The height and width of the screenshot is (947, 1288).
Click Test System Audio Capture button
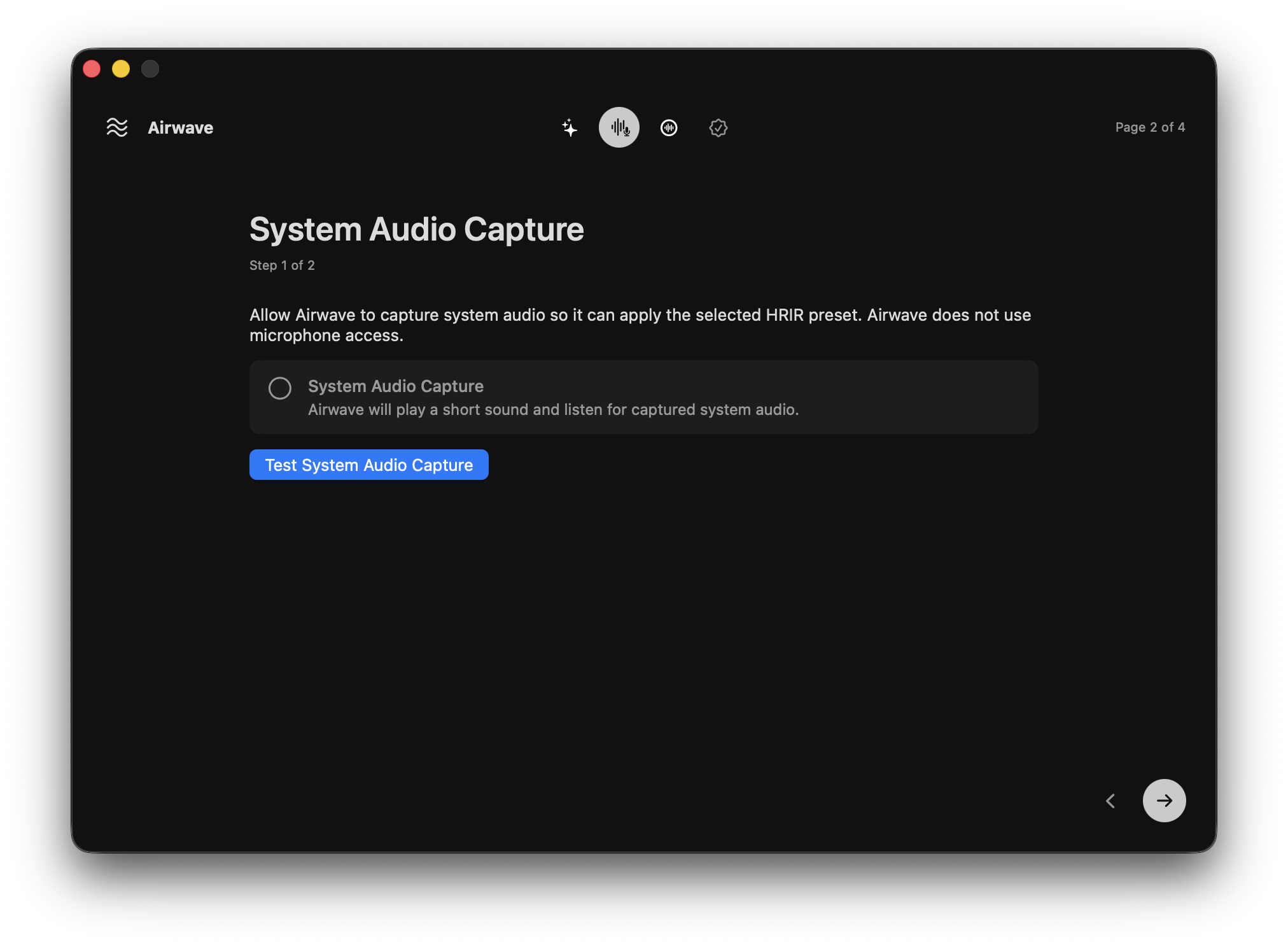369,465
